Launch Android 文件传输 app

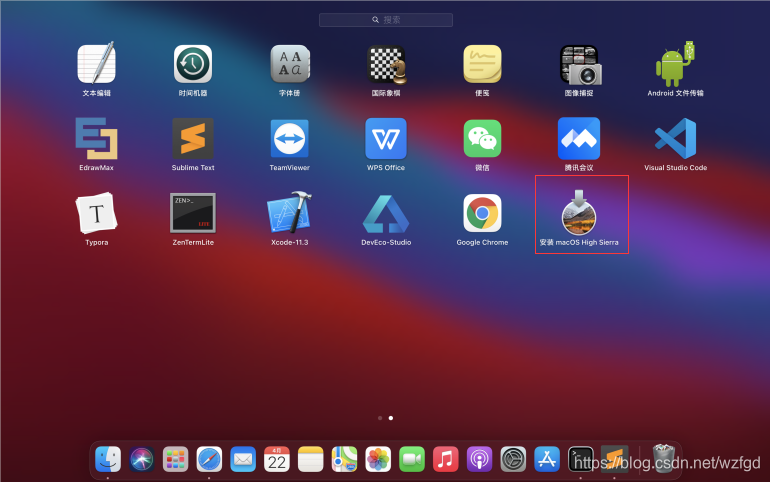tap(675, 64)
